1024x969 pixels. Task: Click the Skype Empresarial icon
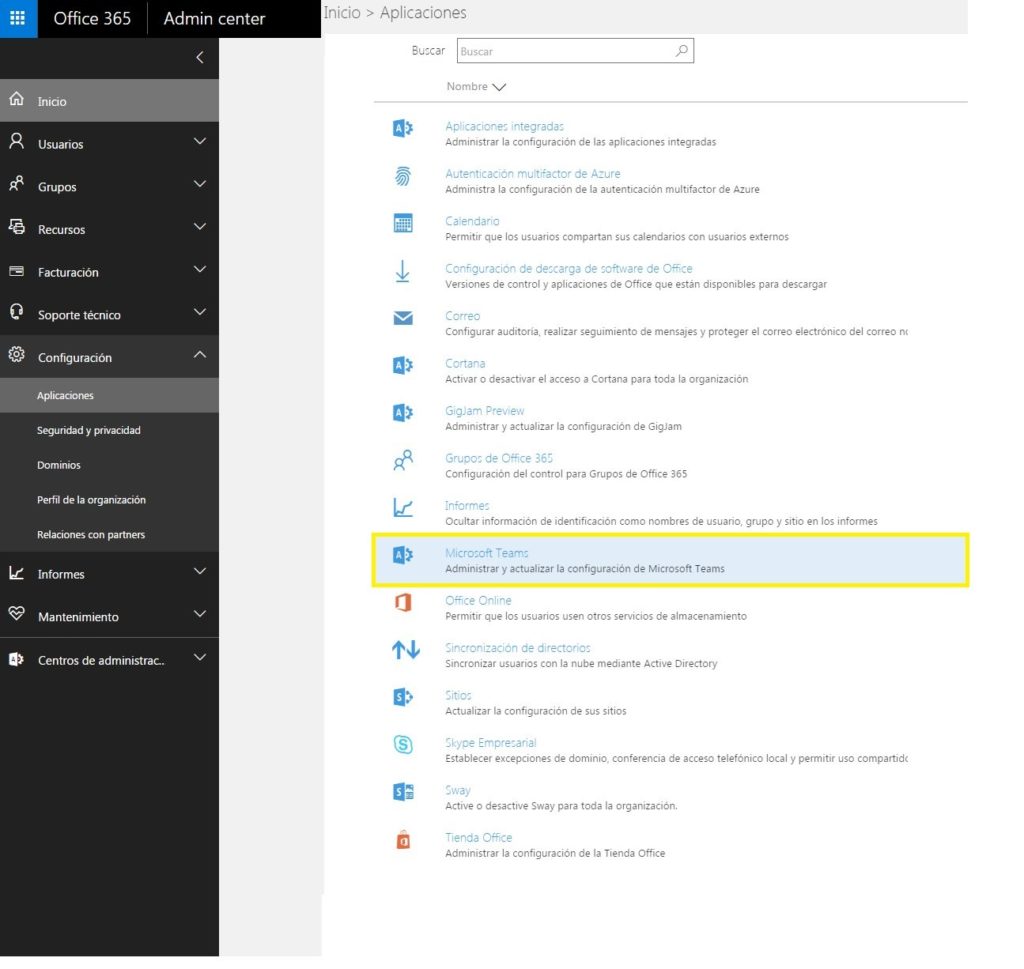pyautogui.click(x=403, y=744)
